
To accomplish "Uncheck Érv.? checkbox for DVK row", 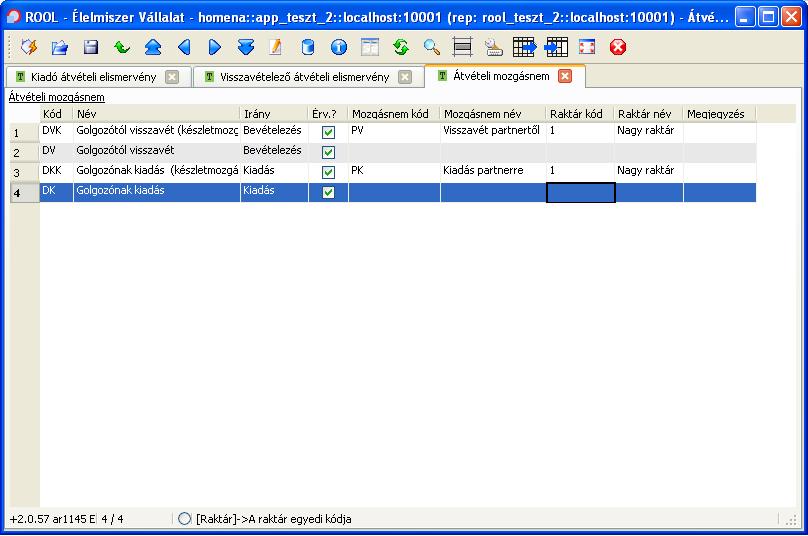I will (328, 132).
